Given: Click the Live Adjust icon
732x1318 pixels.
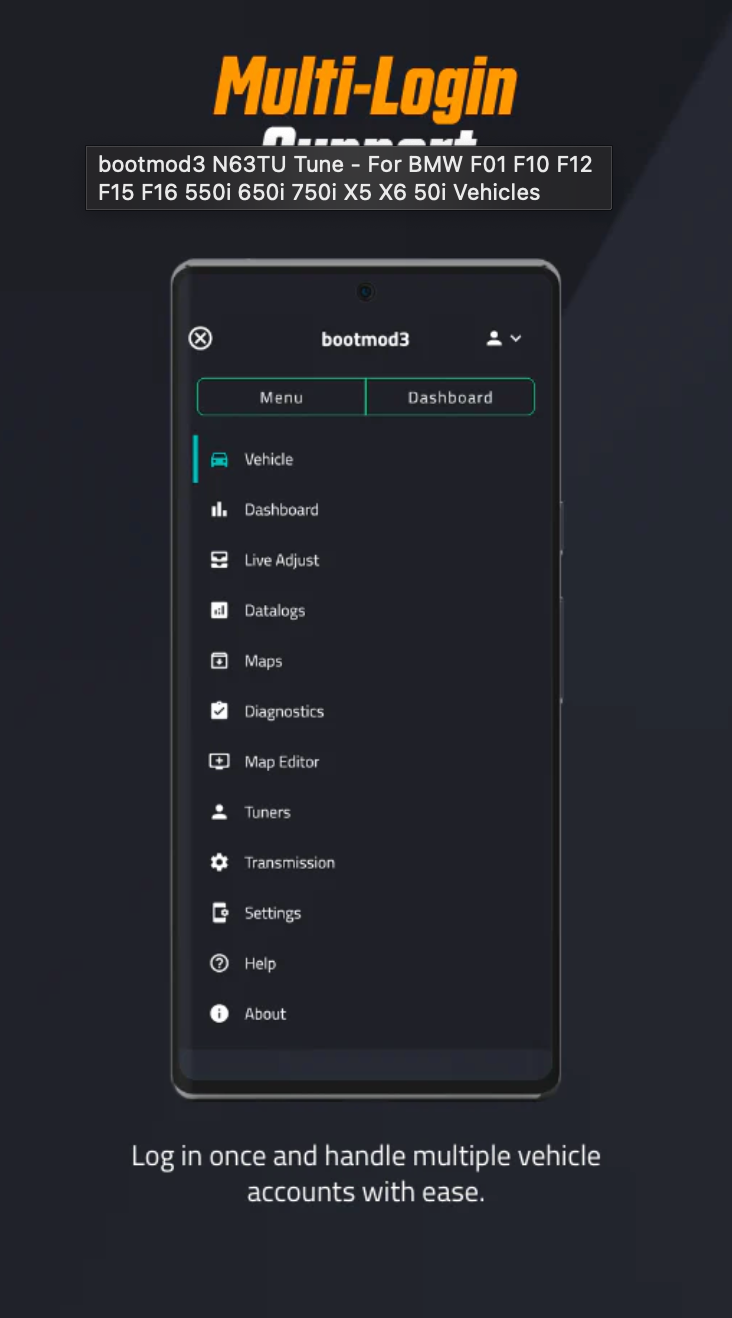Looking at the screenshot, I should 219,560.
